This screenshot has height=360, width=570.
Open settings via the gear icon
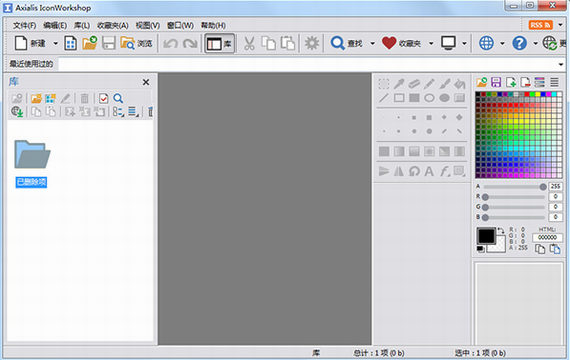click(x=312, y=43)
